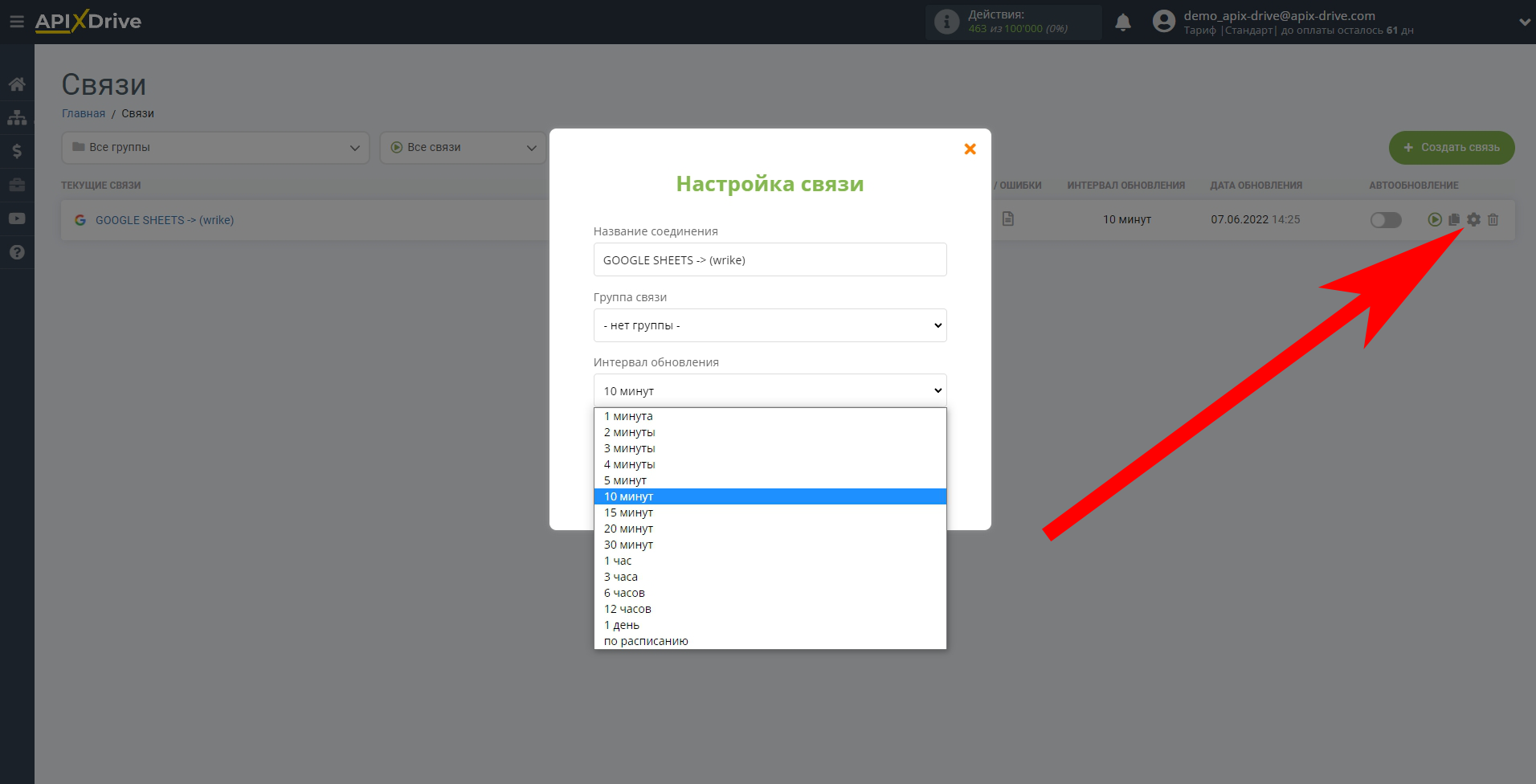Select 3 минуты option
1536x784 pixels.
(x=770, y=448)
